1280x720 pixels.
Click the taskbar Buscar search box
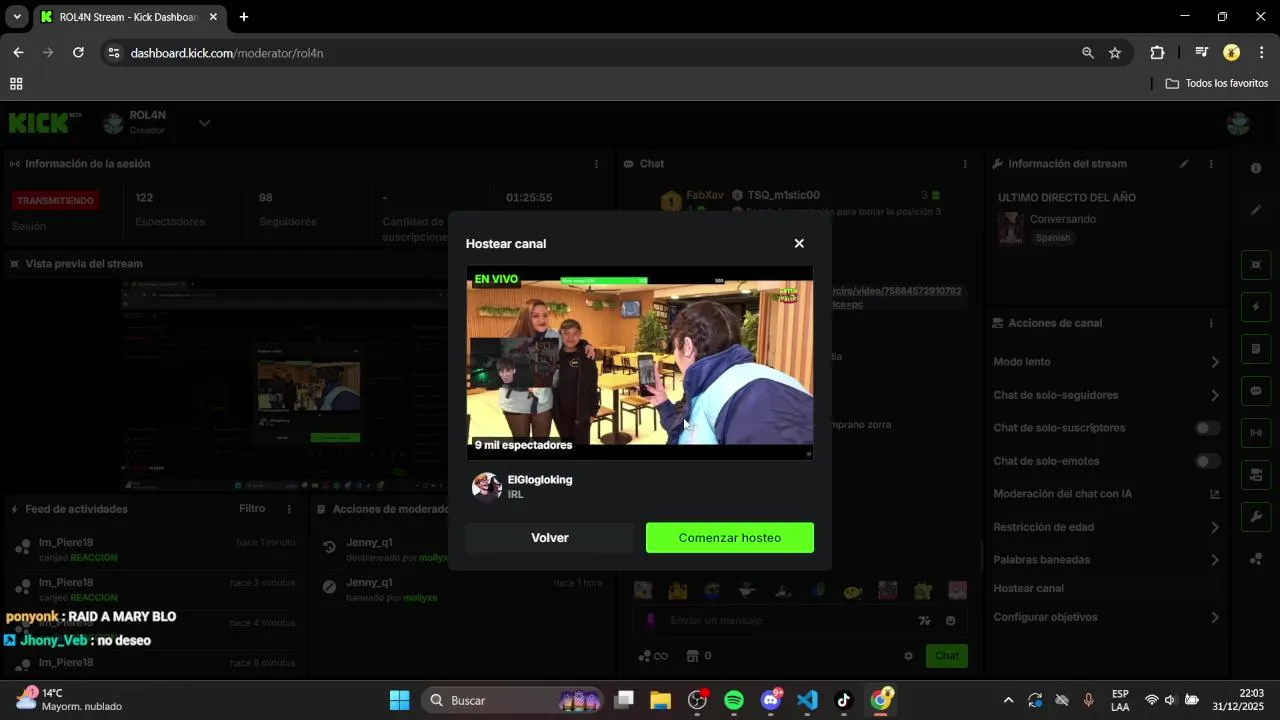click(x=511, y=700)
